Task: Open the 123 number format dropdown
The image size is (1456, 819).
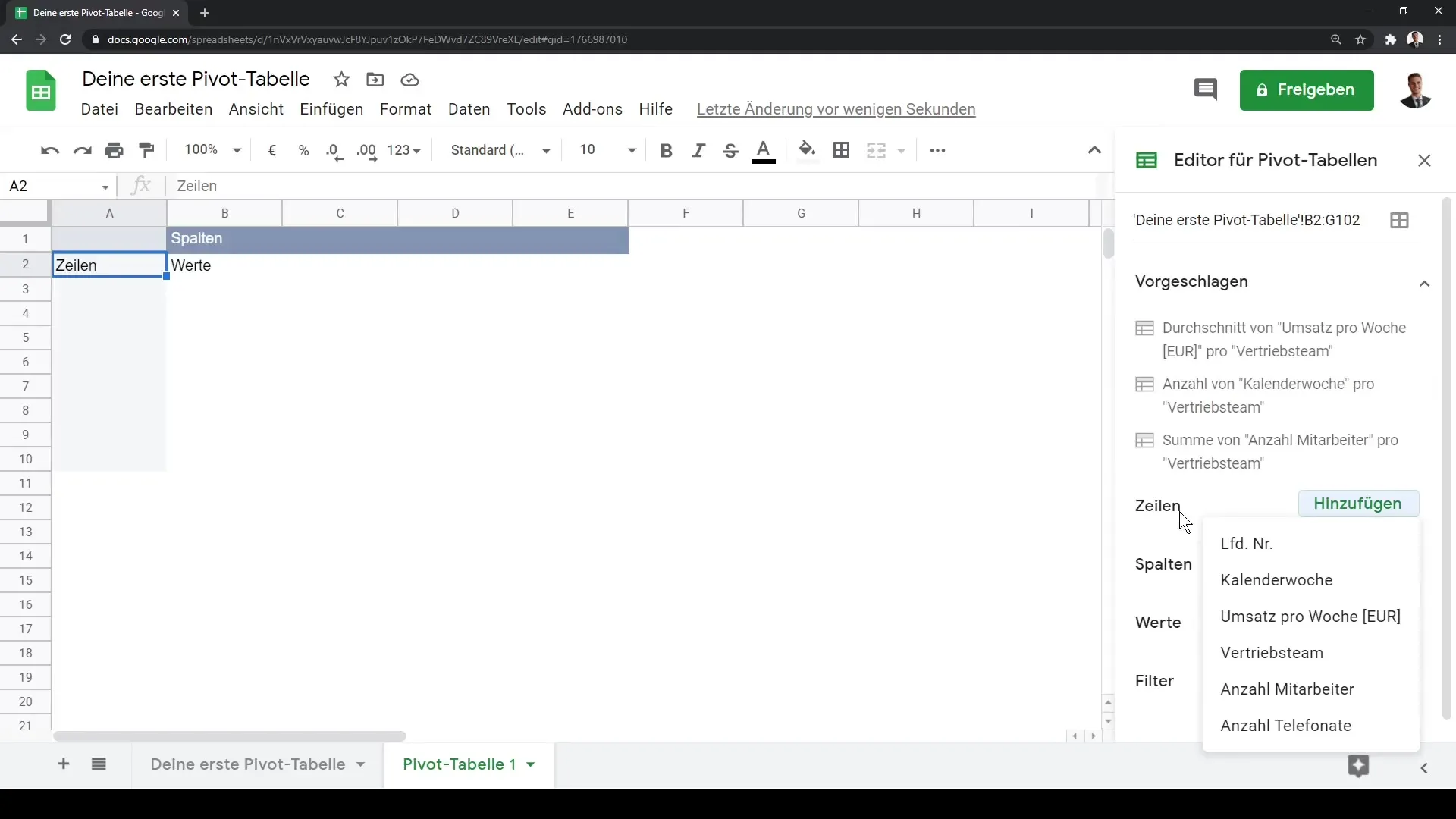Action: tap(403, 150)
